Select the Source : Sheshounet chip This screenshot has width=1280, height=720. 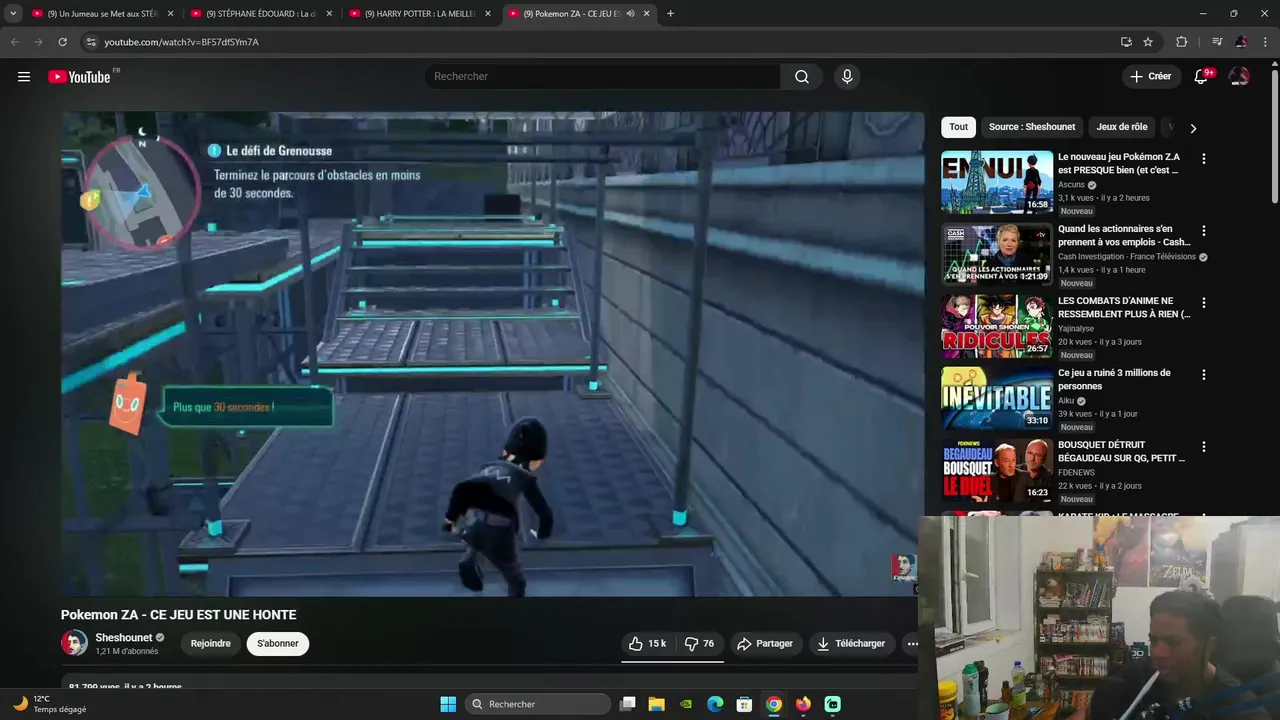1032,127
